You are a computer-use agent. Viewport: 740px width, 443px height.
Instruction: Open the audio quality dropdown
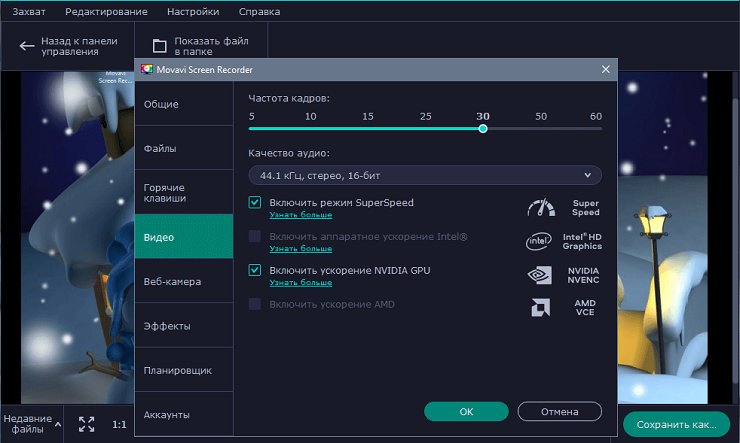click(425, 176)
